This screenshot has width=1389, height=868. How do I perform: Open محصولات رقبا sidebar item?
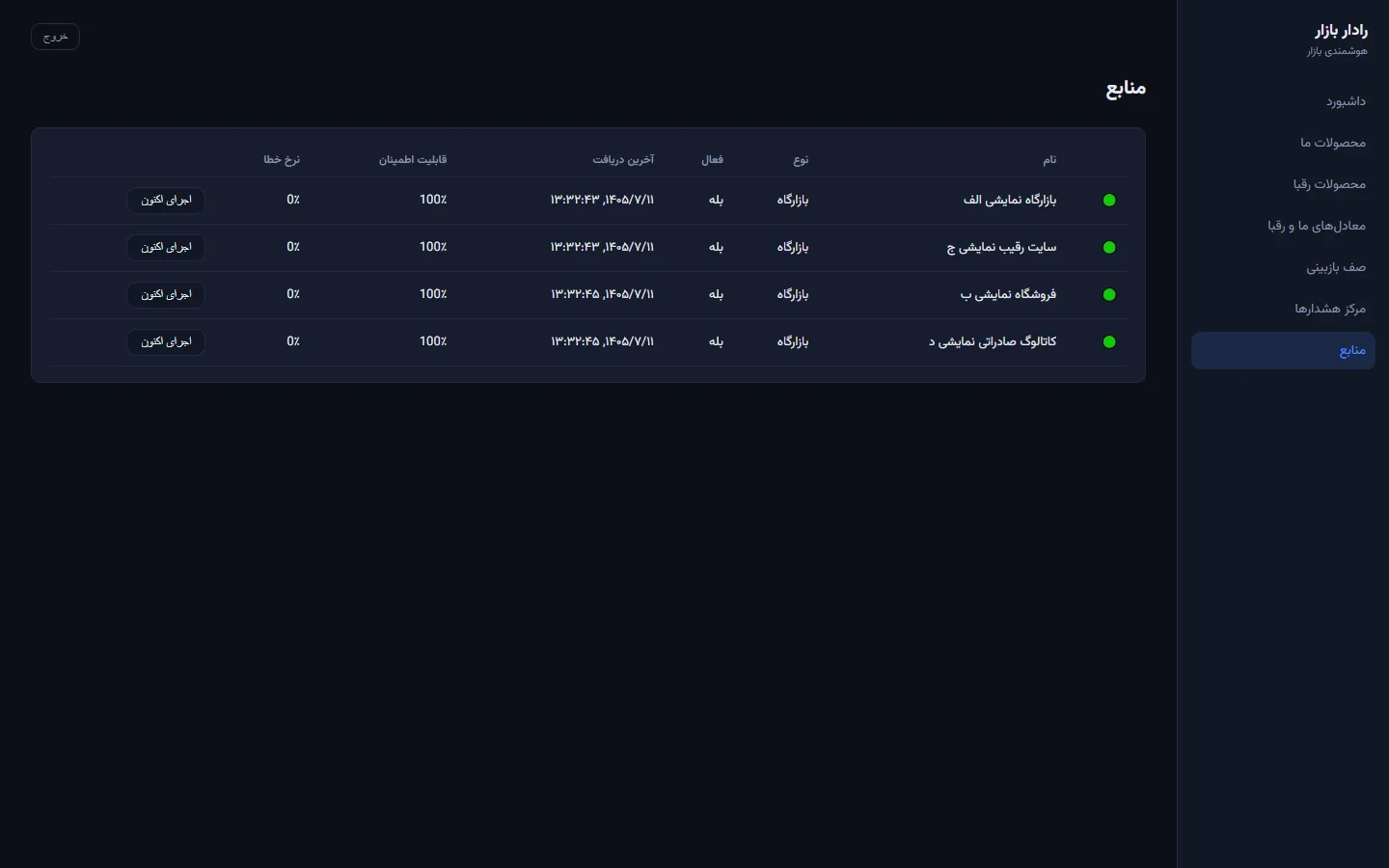pos(1283,184)
